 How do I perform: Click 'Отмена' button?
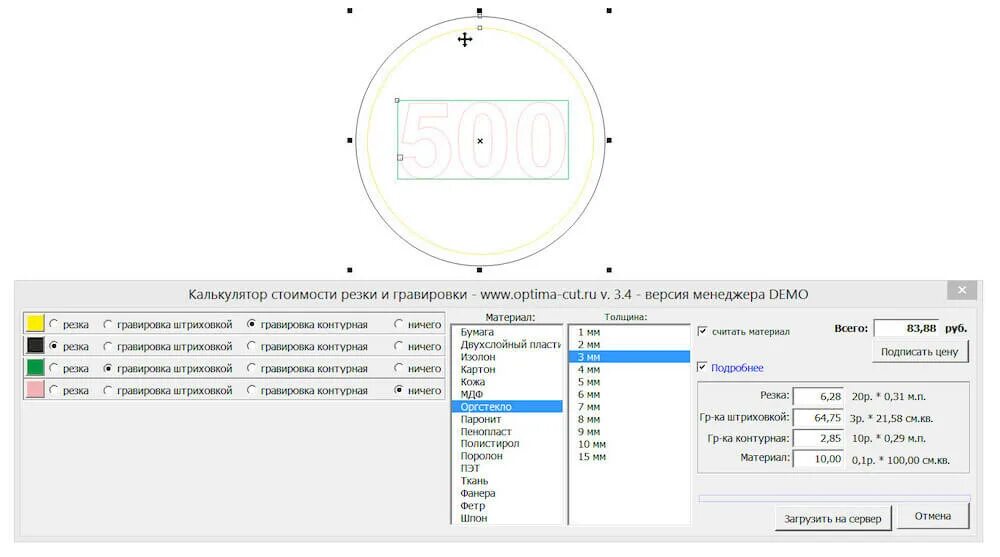coord(932,516)
